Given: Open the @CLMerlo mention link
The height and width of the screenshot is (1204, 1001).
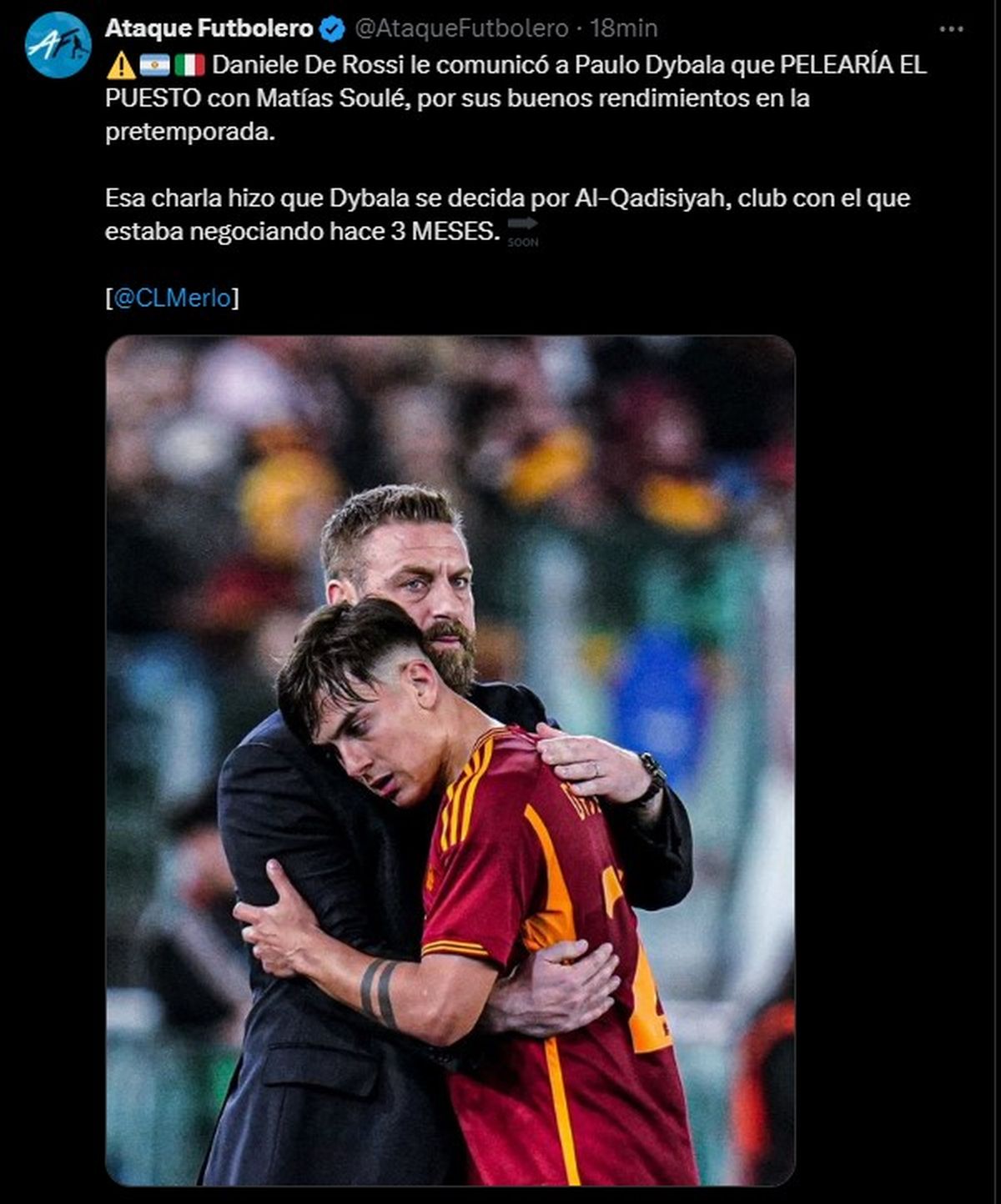Looking at the screenshot, I should tap(173, 298).
